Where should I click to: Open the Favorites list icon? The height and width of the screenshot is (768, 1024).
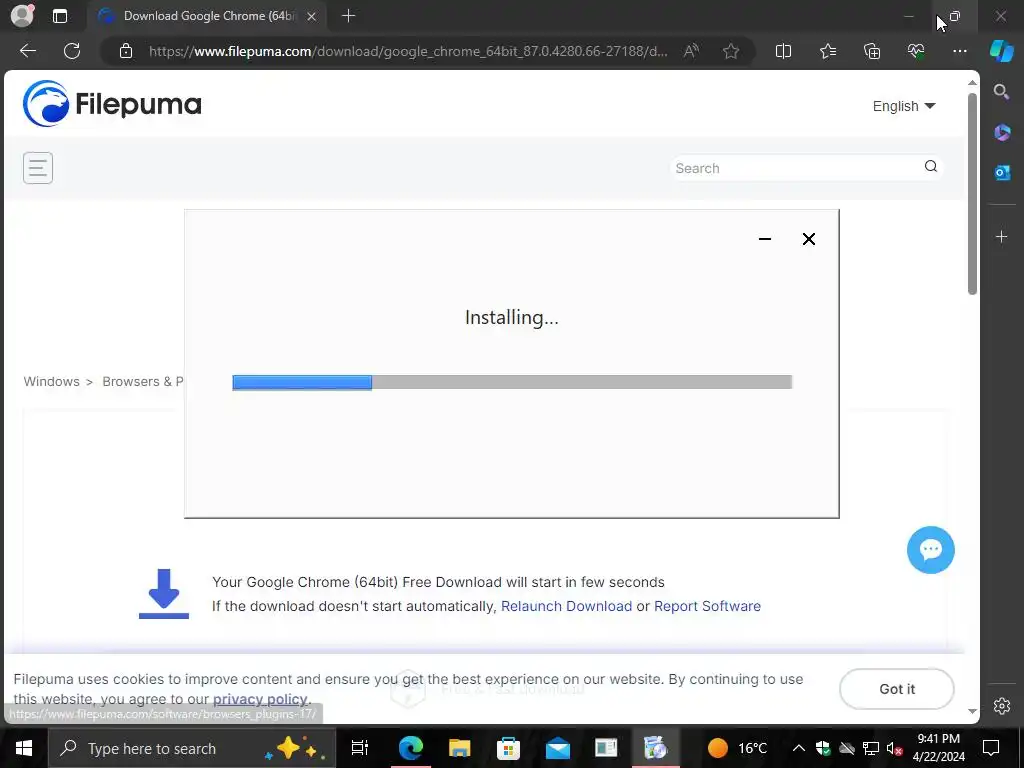827,51
